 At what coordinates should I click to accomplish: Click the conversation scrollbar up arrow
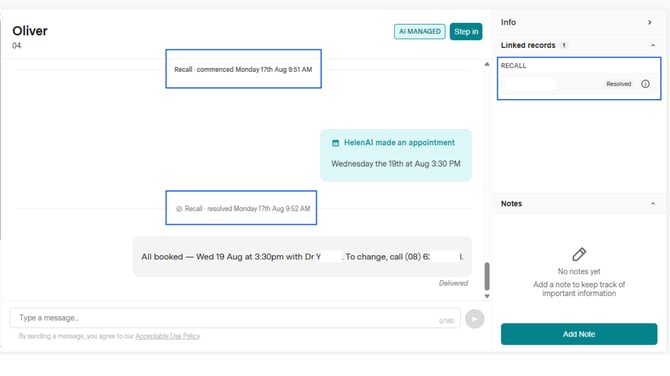pyautogui.click(x=487, y=64)
